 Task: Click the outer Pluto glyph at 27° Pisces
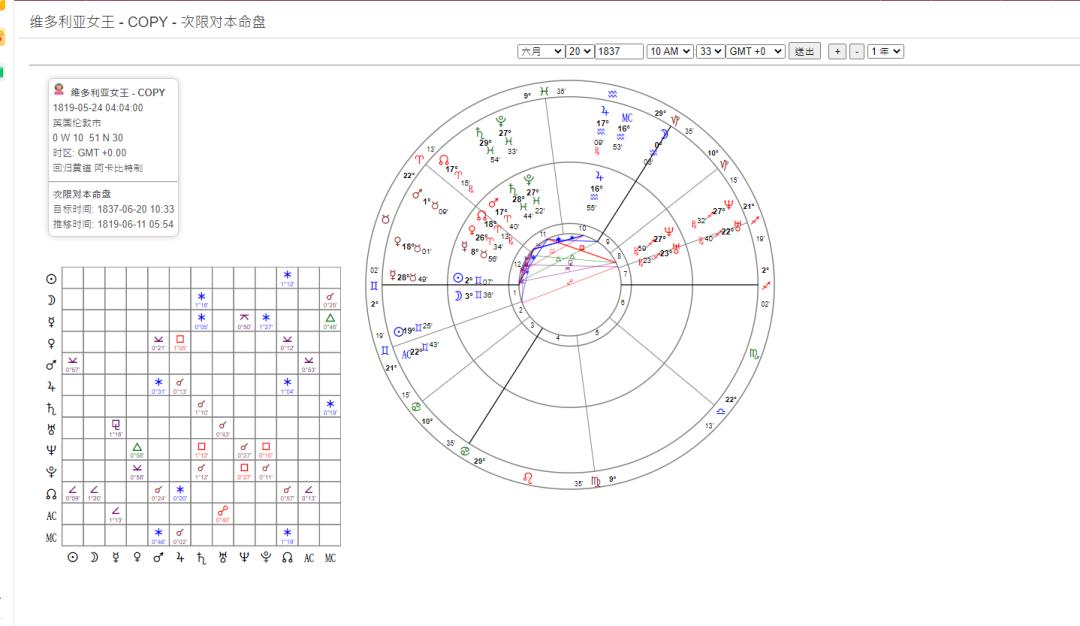(x=501, y=121)
